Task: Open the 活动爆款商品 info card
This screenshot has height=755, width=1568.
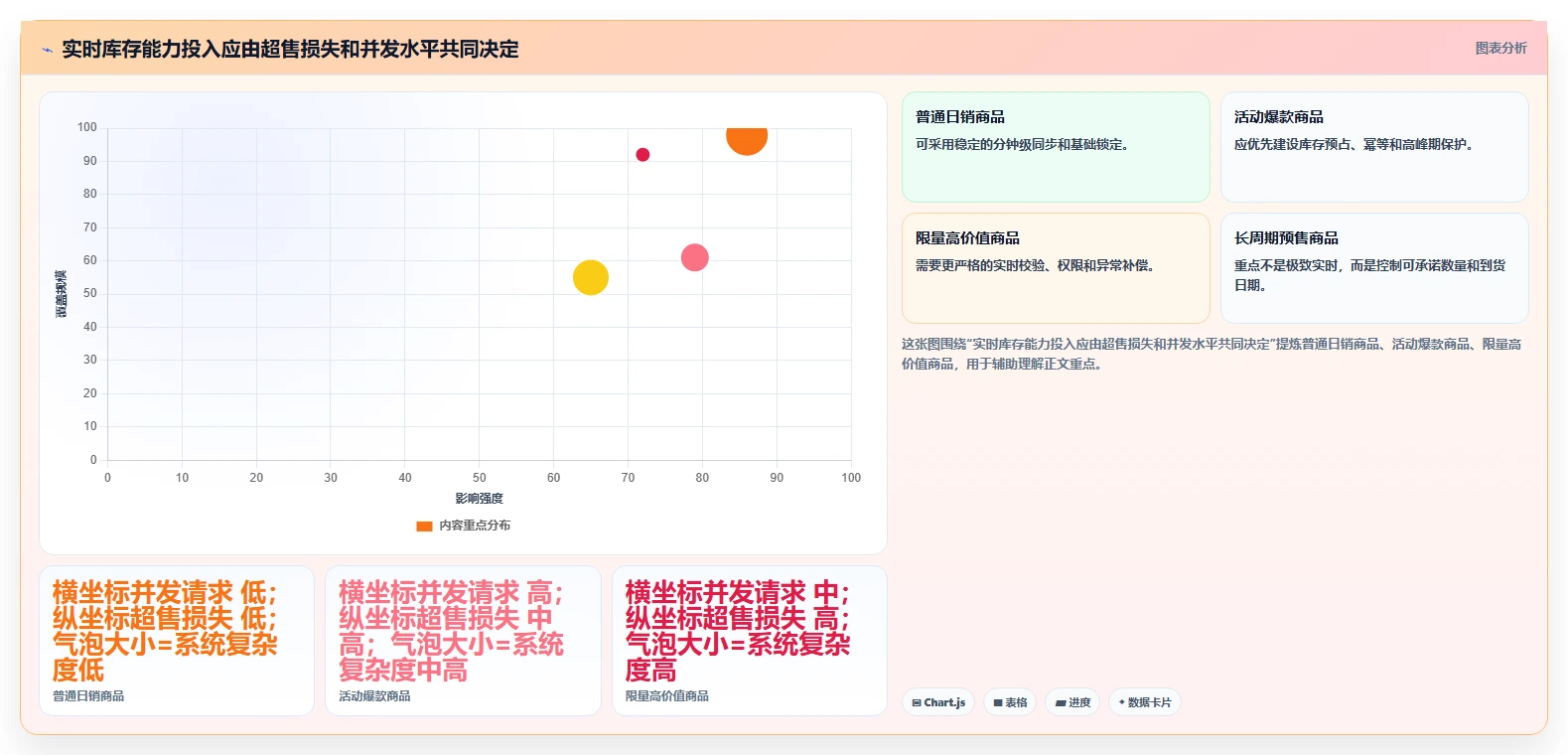Action: 1374,147
